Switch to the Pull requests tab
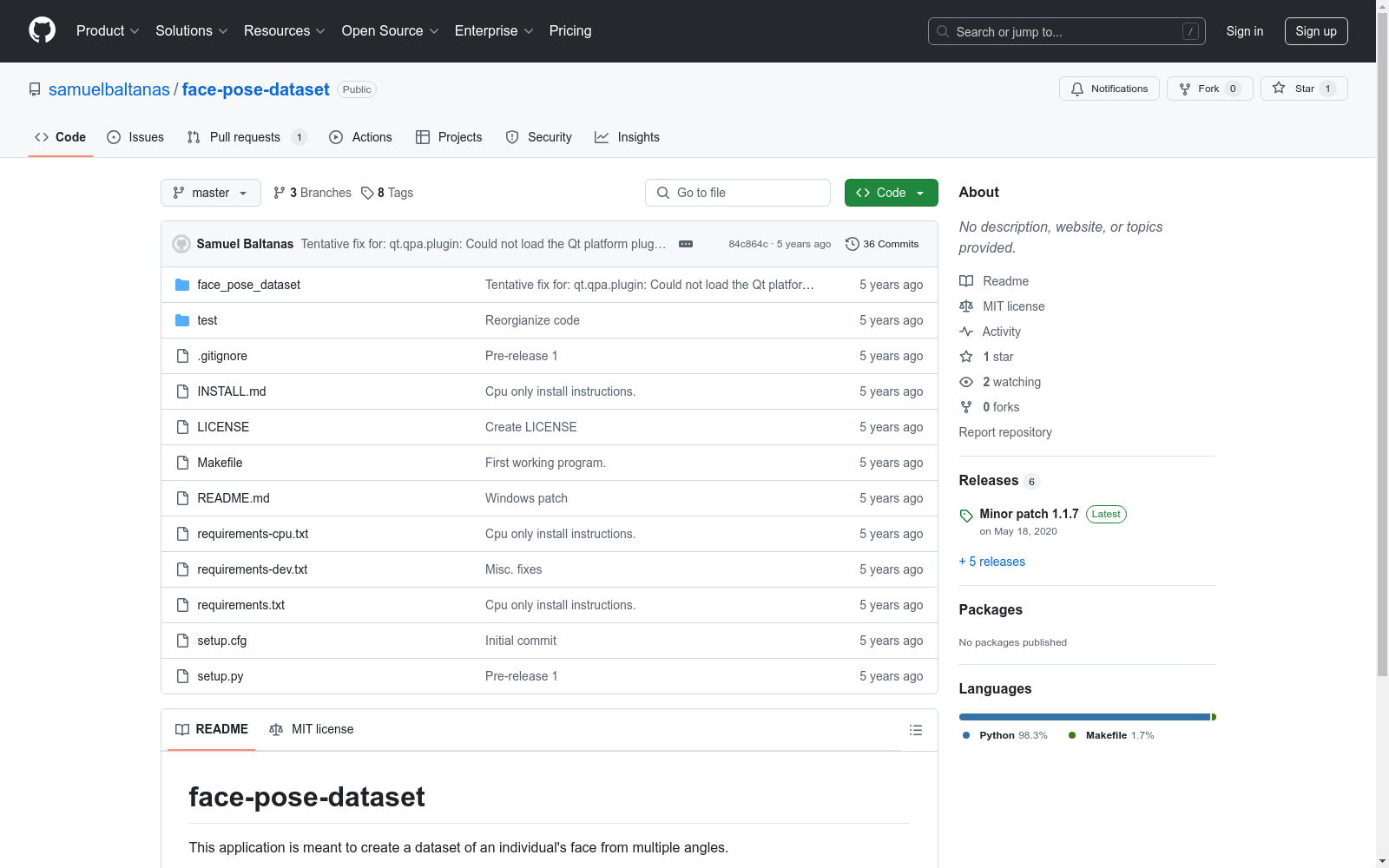 point(247,137)
